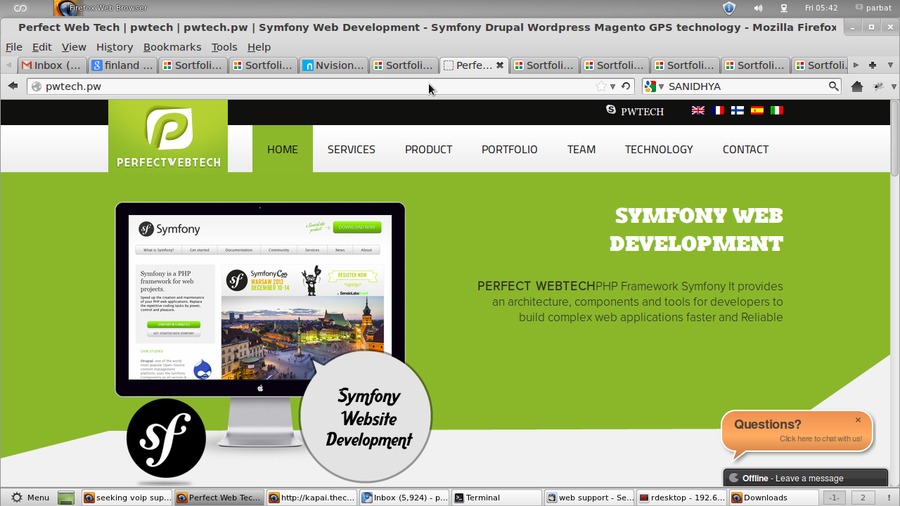Image resolution: width=900 pixels, height=506 pixels.
Task: Open the desktop Menu launcher
Action: tap(30, 497)
